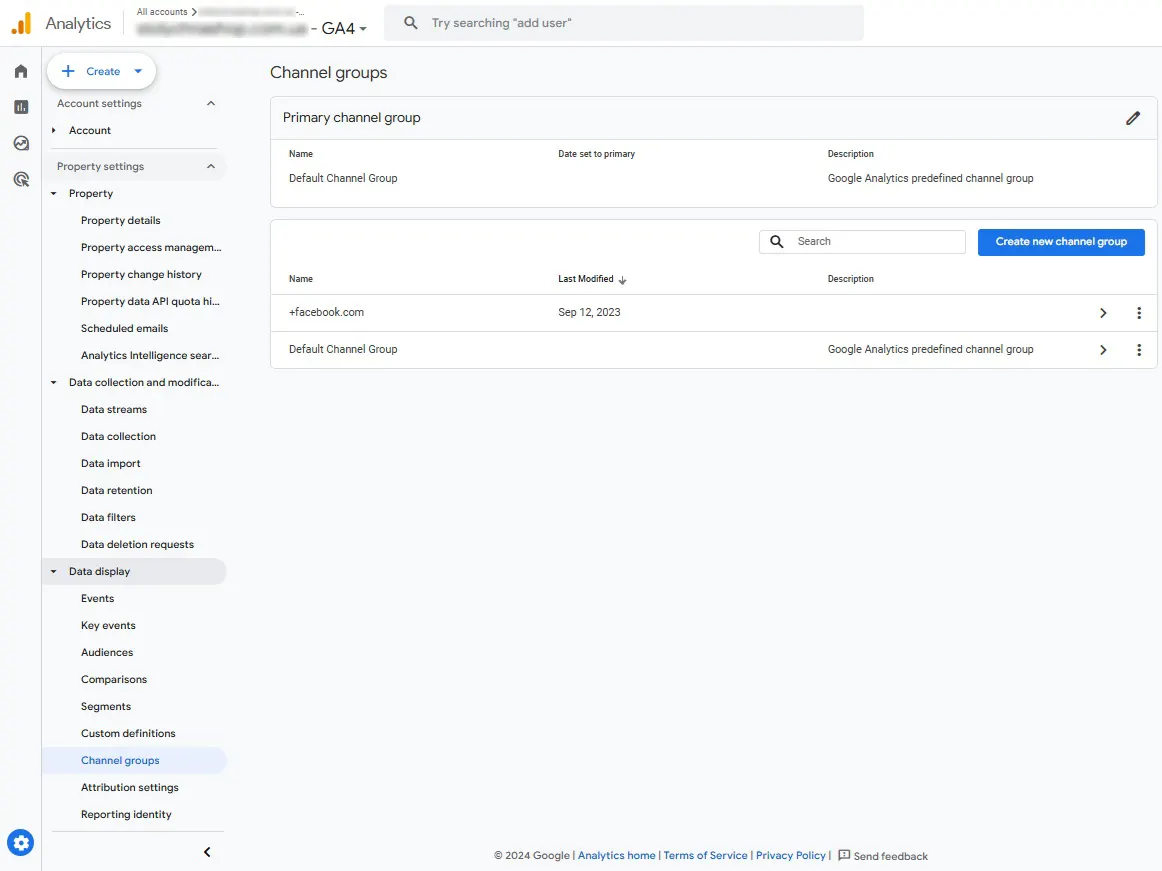
Task: Collapse the Account settings section
Action: (x=210, y=104)
